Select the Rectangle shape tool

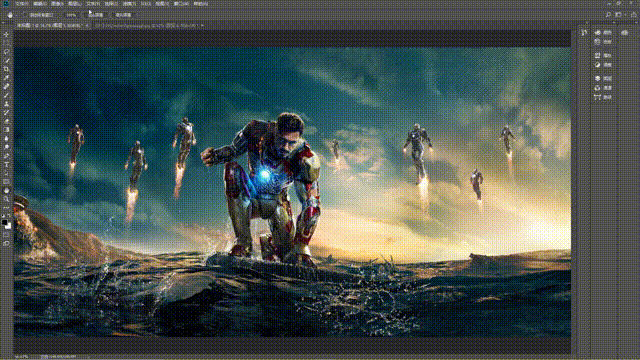(6, 182)
